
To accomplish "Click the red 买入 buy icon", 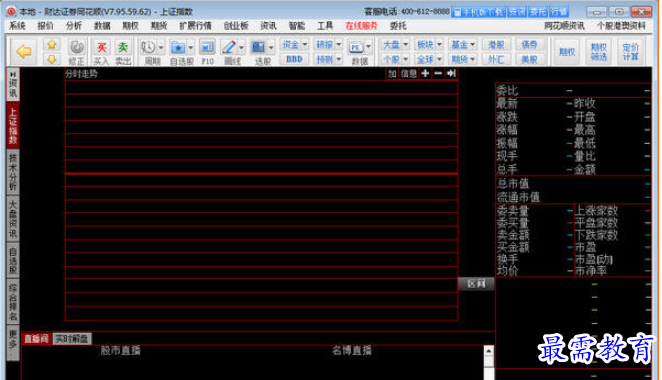I will [x=101, y=47].
